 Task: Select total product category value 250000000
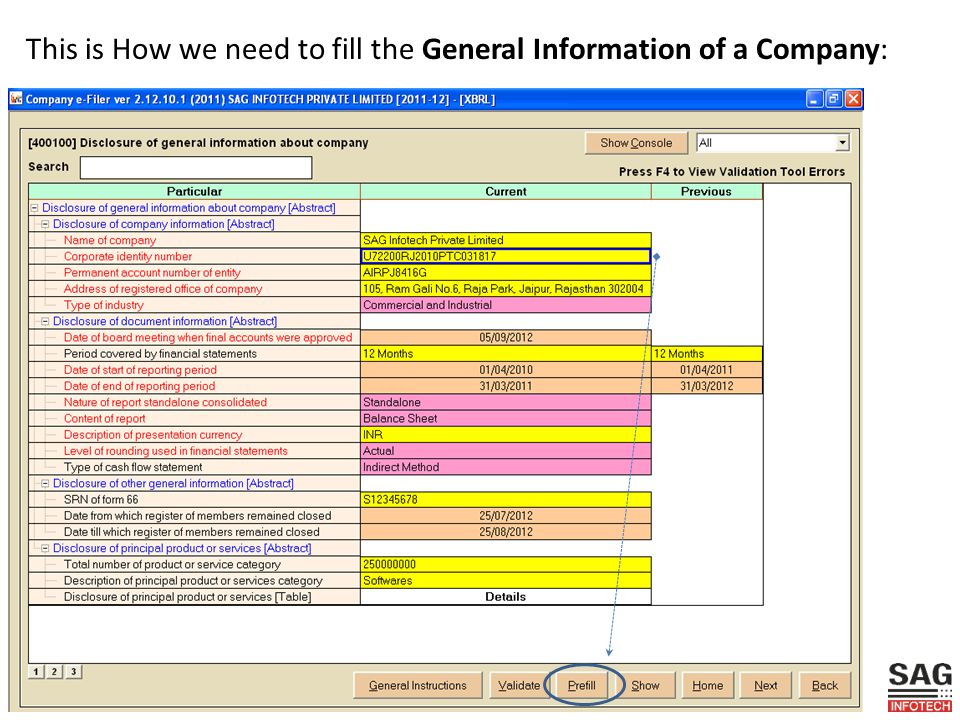point(506,564)
